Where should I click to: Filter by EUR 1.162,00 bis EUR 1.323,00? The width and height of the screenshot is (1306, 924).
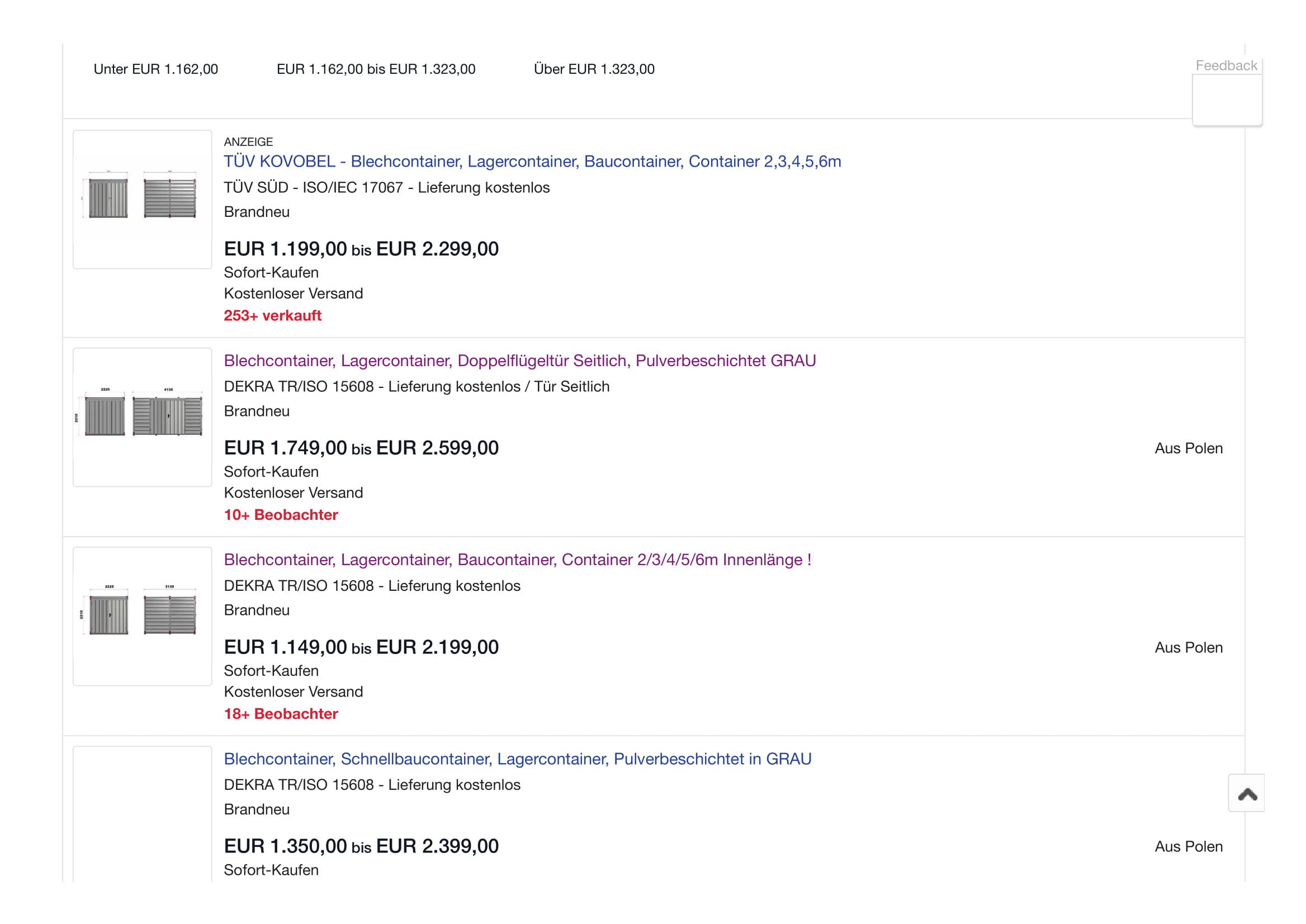tap(376, 69)
